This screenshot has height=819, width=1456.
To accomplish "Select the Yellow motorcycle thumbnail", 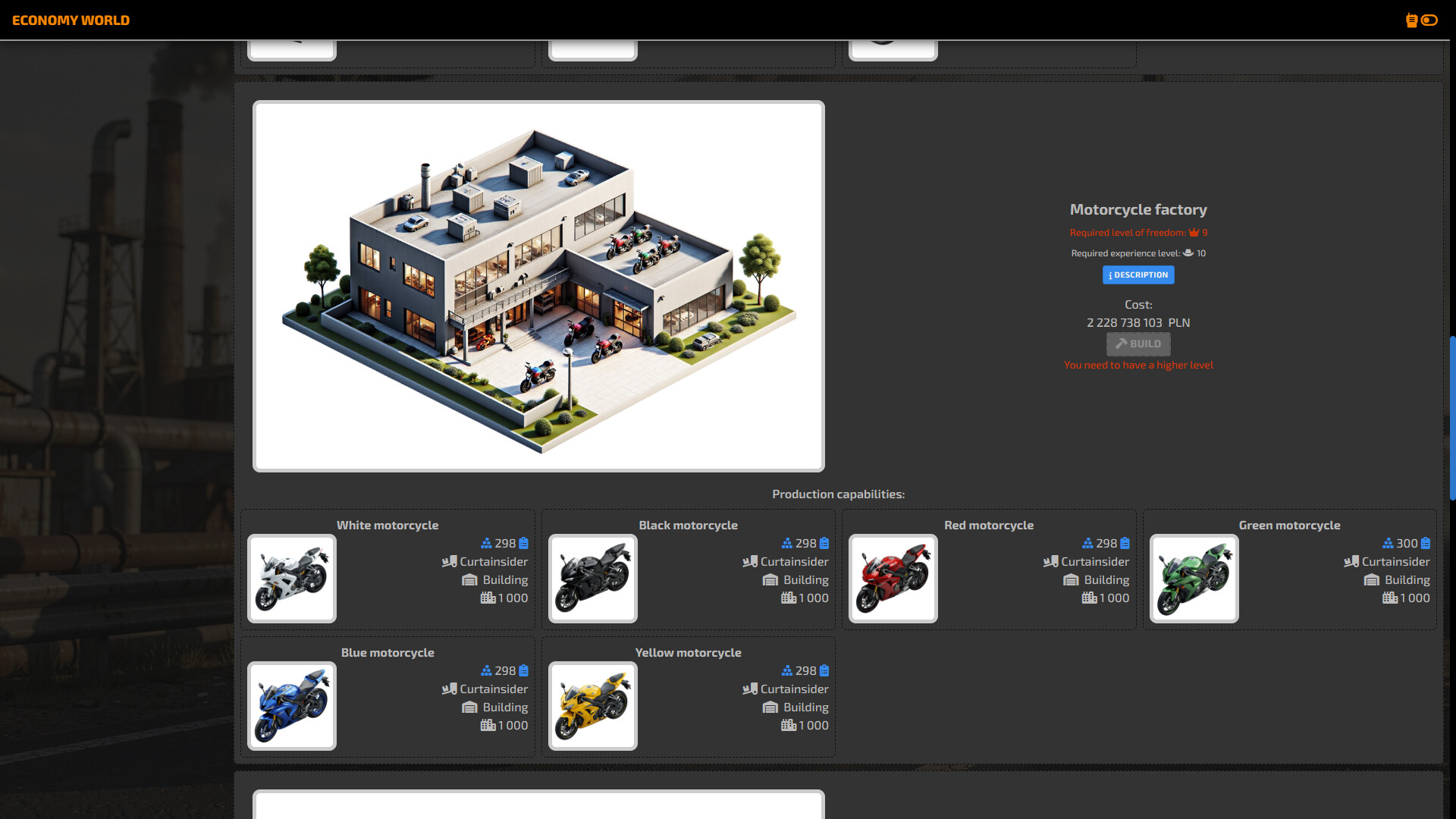I will click(x=592, y=706).
